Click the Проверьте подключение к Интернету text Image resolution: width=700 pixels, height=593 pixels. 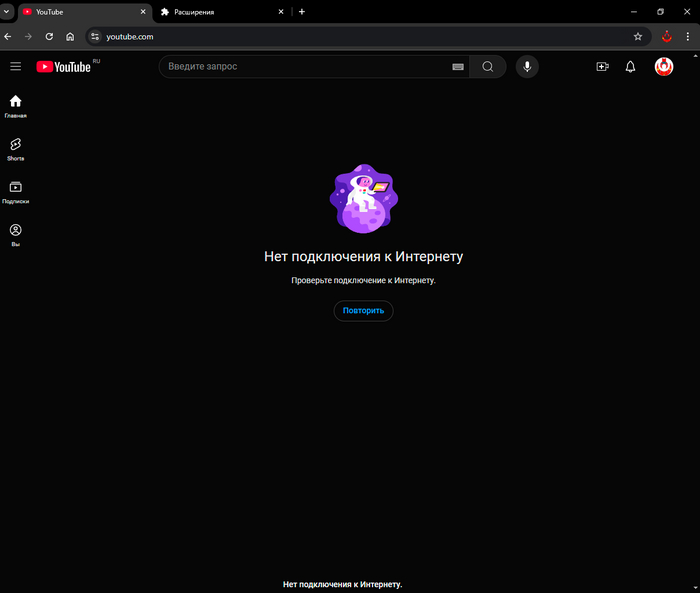tap(363, 280)
